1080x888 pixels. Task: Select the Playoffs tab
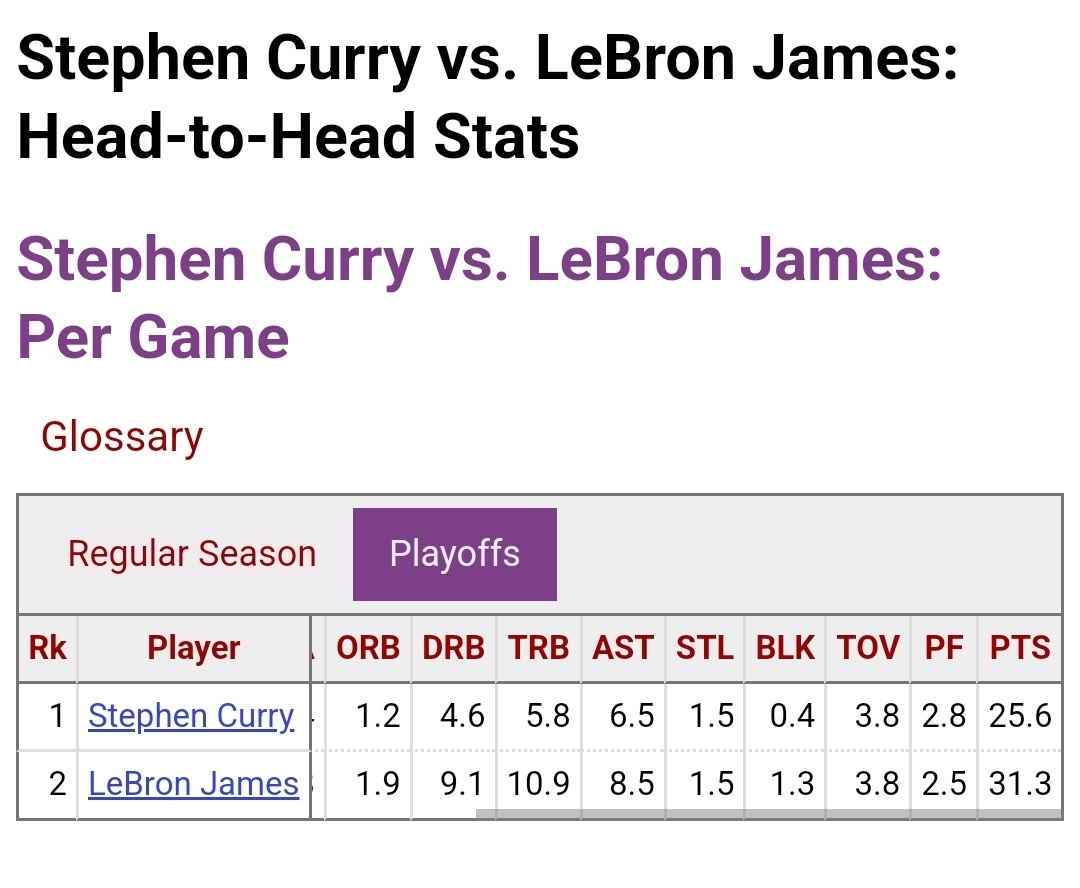(x=455, y=554)
